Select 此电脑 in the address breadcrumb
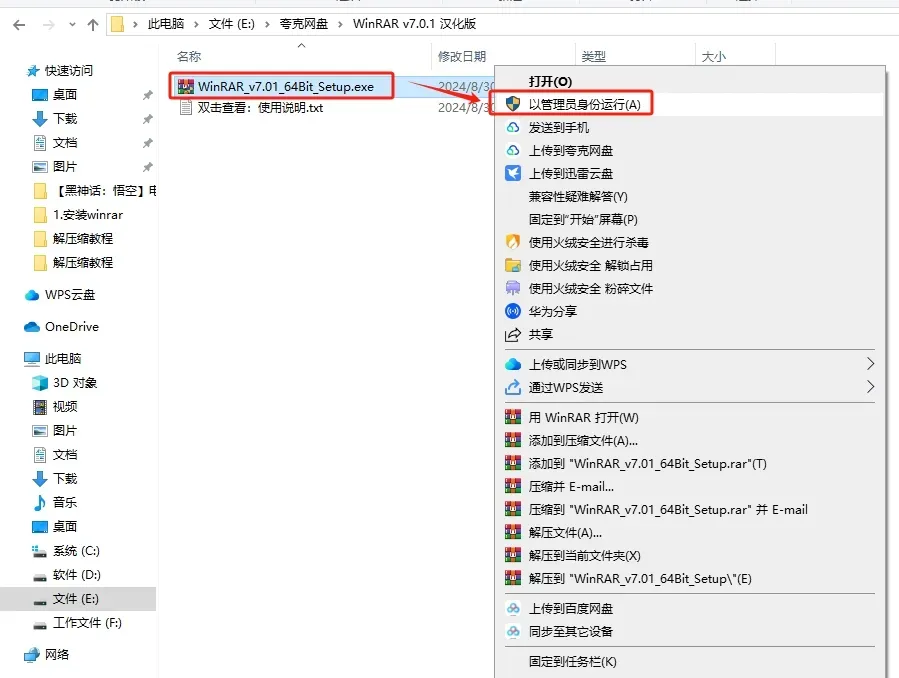The width and height of the screenshot is (899, 678). 166,24
